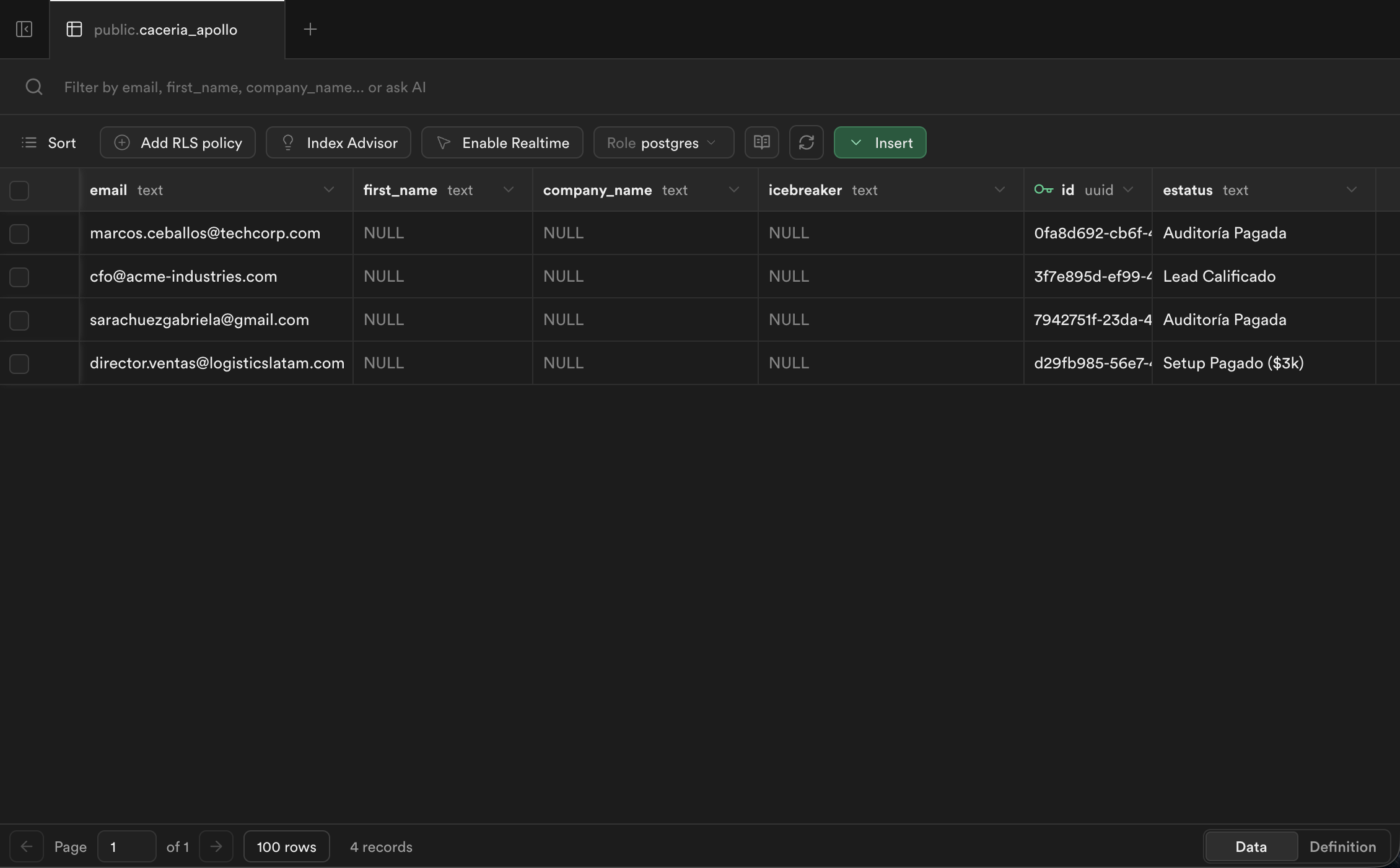Check the director.ventas@logisticslatam.com row
Screen dimensions: 1400x868
(19, 363)
